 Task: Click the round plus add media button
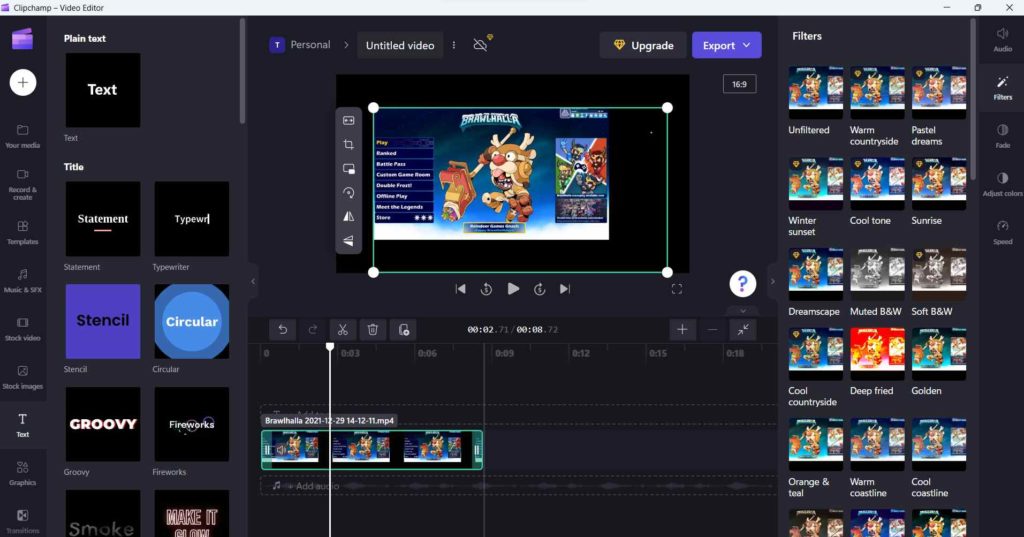[23, 82]
